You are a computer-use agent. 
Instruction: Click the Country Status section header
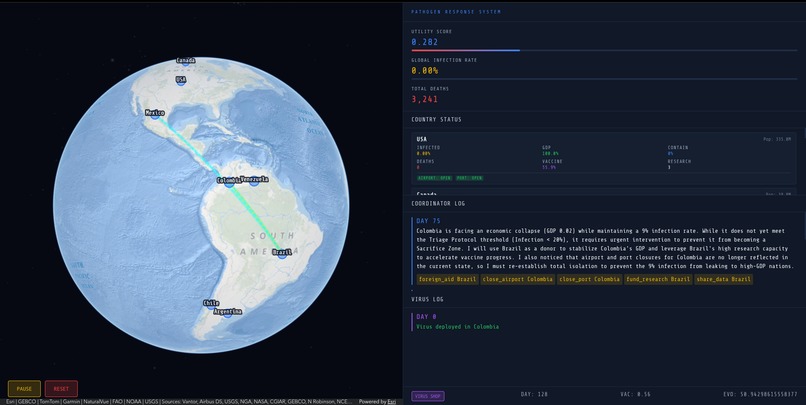(436, 119)
